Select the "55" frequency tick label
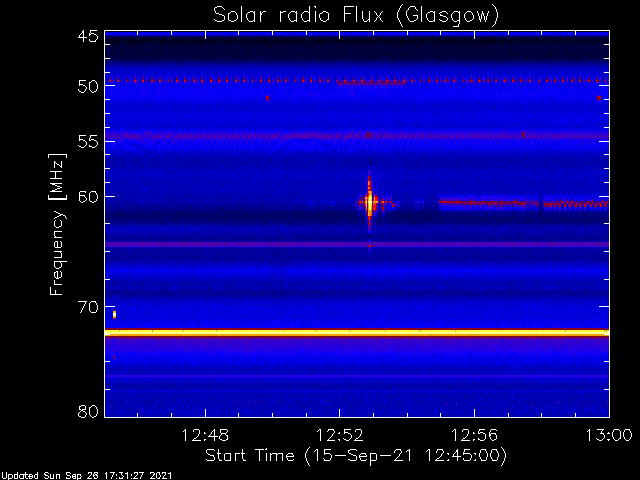This screenshot has width=640, height=480. pyautogui.click(x=88, y=142)
